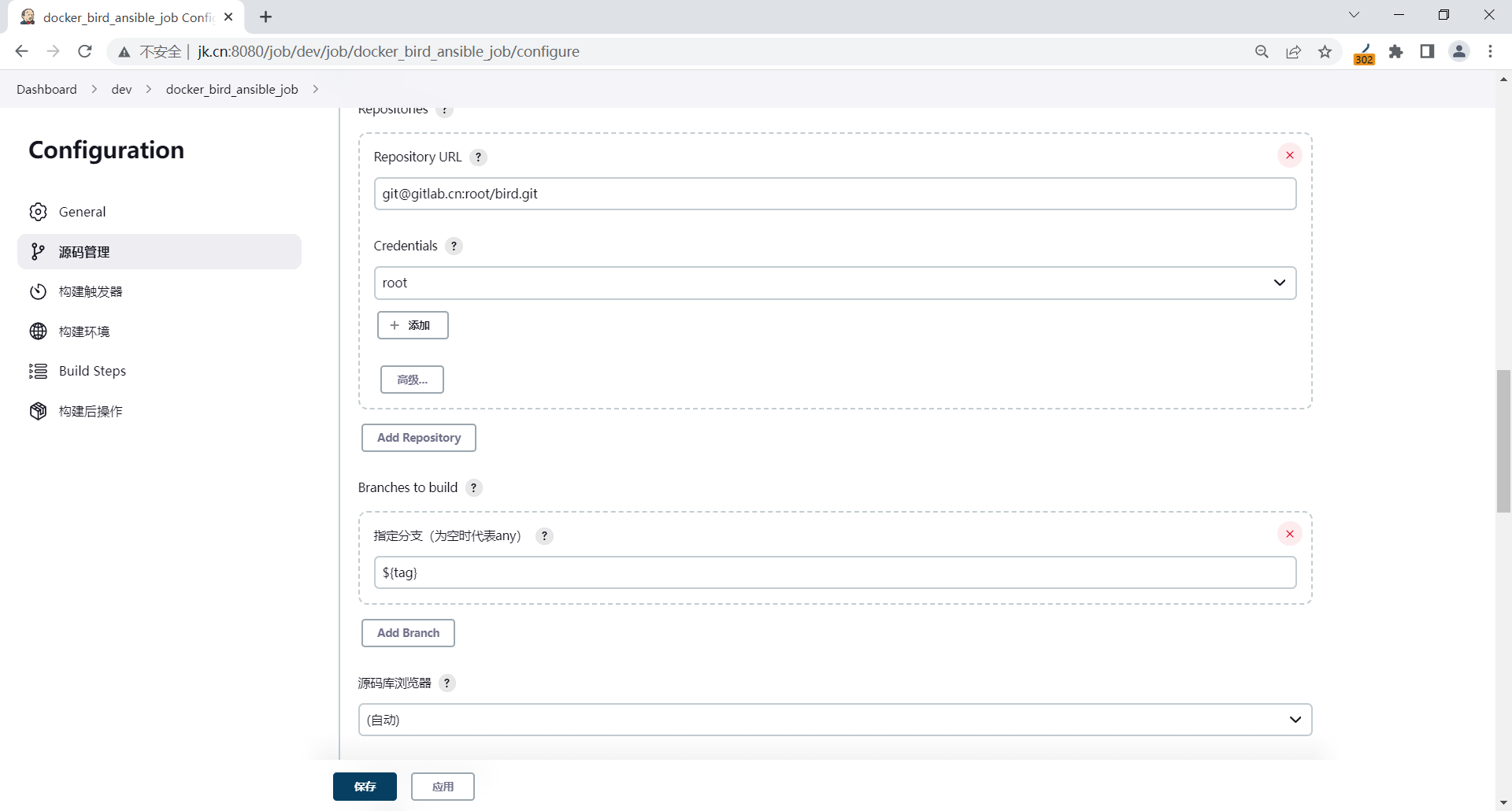Reload the Jenkins configure page
The height and width of the screenshot is (811, 1512).
tap(85, 51)
